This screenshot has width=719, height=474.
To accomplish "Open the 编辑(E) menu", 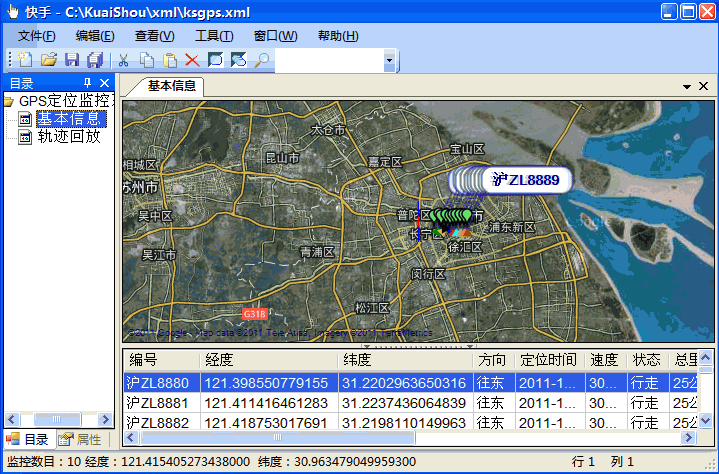I will [95, 36].
